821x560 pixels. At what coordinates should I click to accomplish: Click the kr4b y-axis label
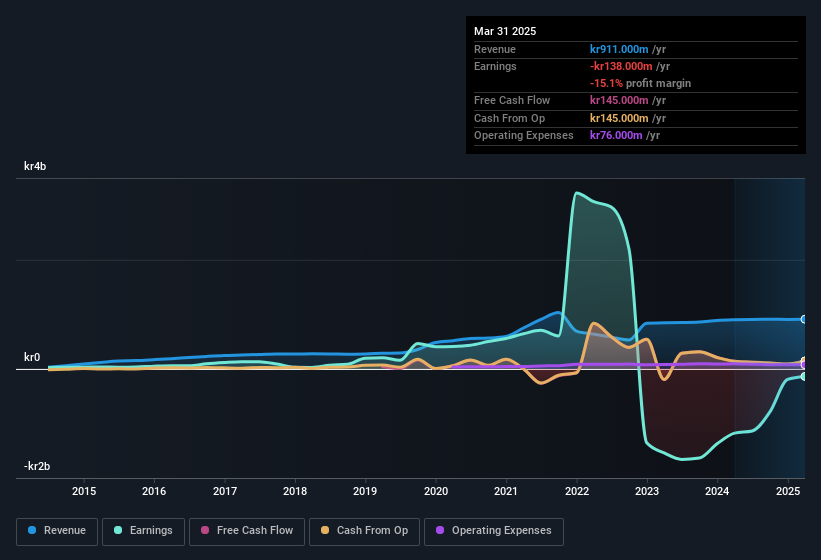[35, 166]
